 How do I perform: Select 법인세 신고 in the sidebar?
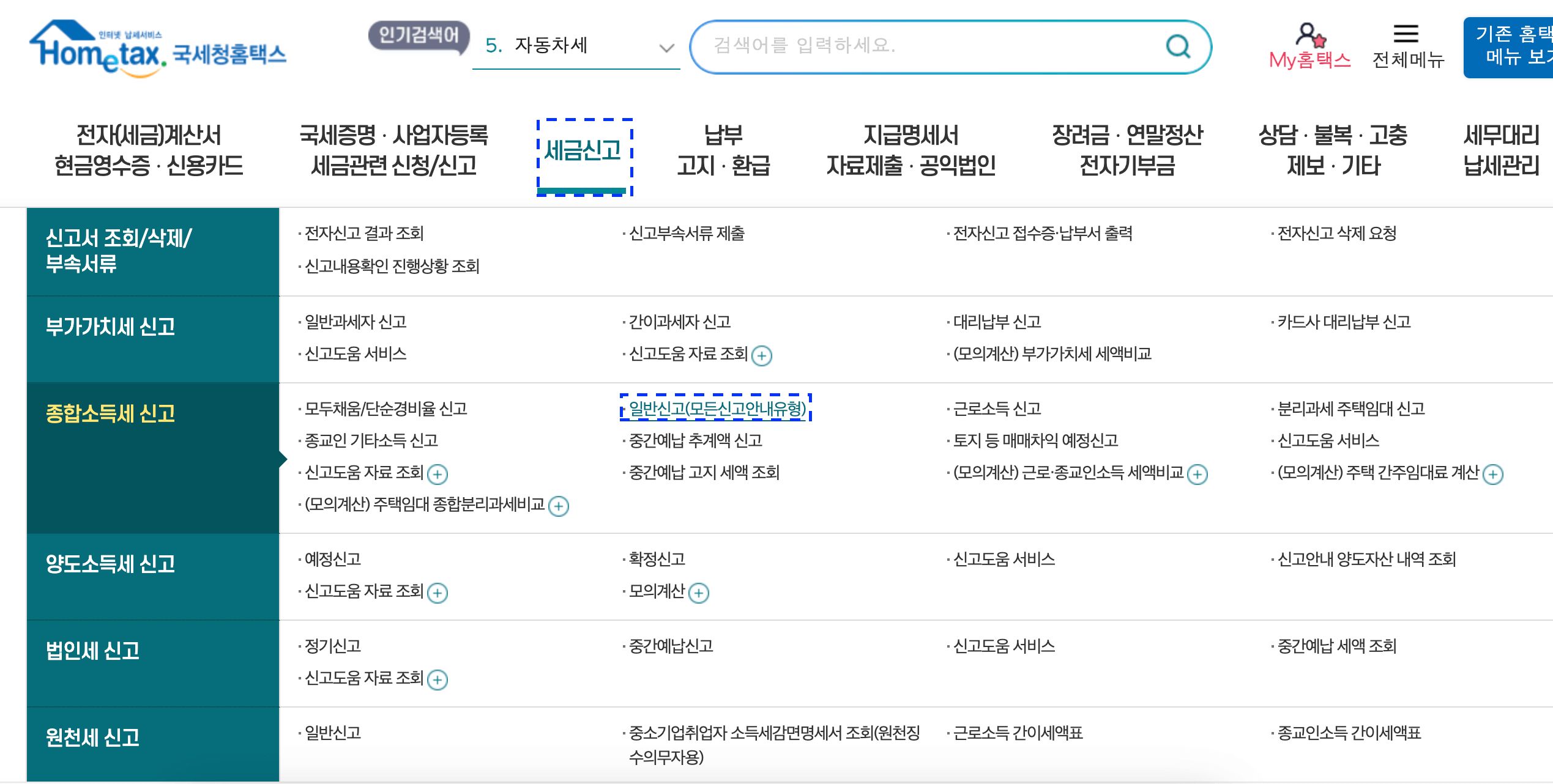[x=93, y=652]
